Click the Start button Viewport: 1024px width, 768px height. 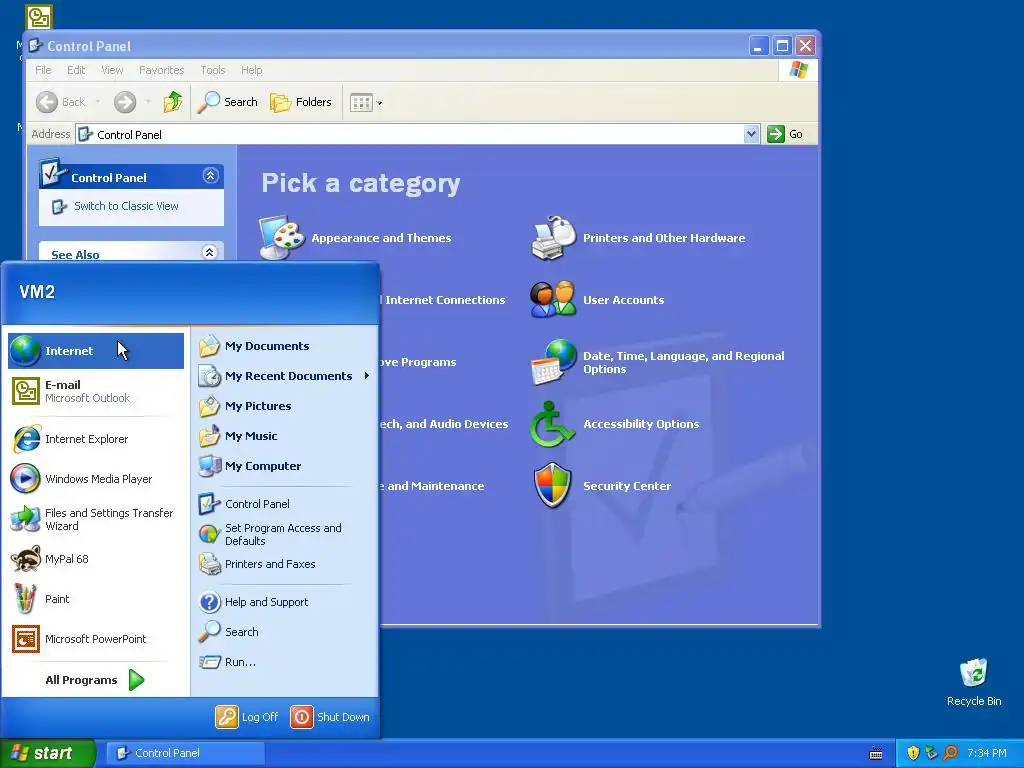(48, 753)
